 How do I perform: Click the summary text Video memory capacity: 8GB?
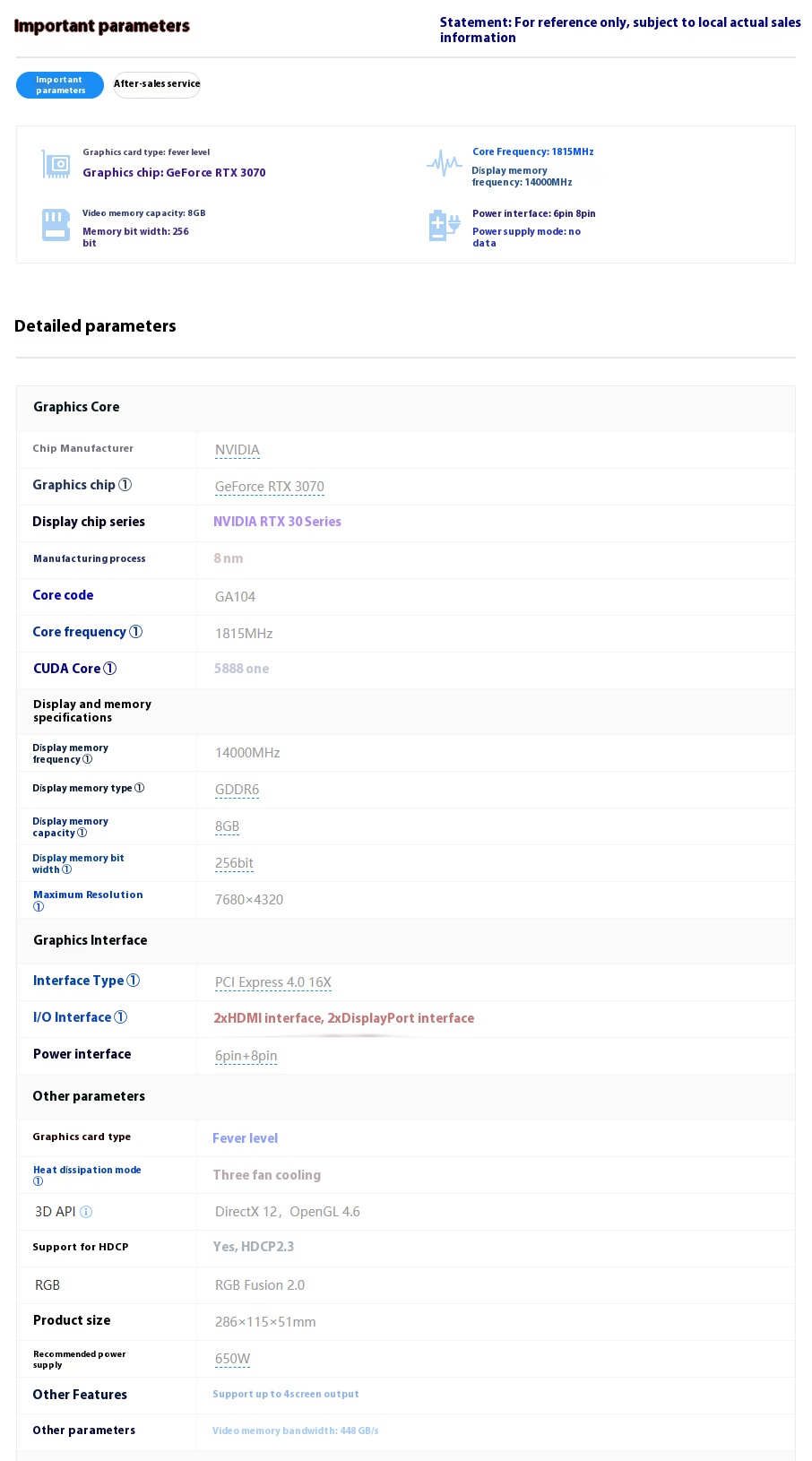(x=144, y=213)
